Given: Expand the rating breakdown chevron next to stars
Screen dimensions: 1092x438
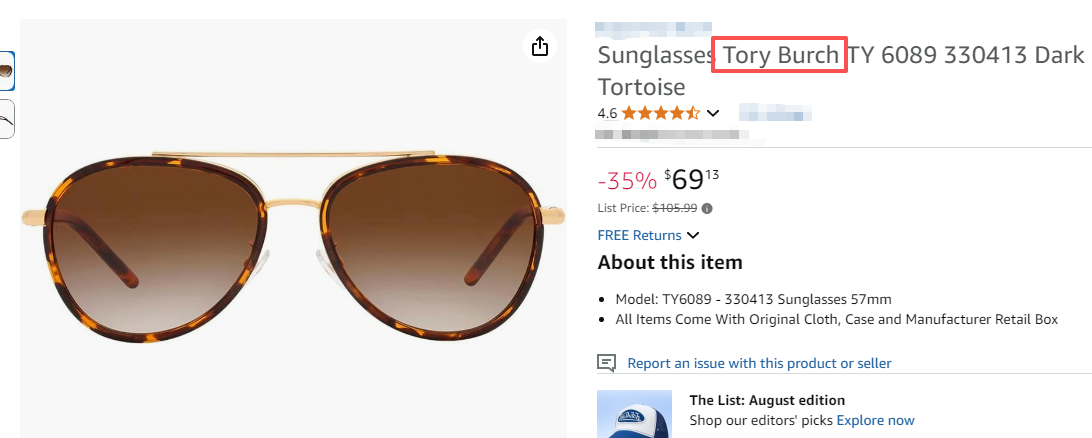Looking at the screenshot, I should 713,113.
